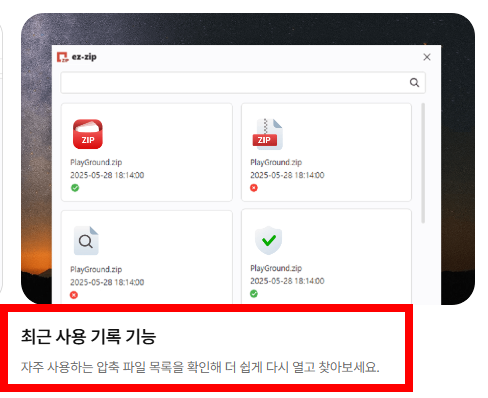Click the ez-zip window title text
Image resolution: width=488 pixels, height=398 pixels.
84,57
